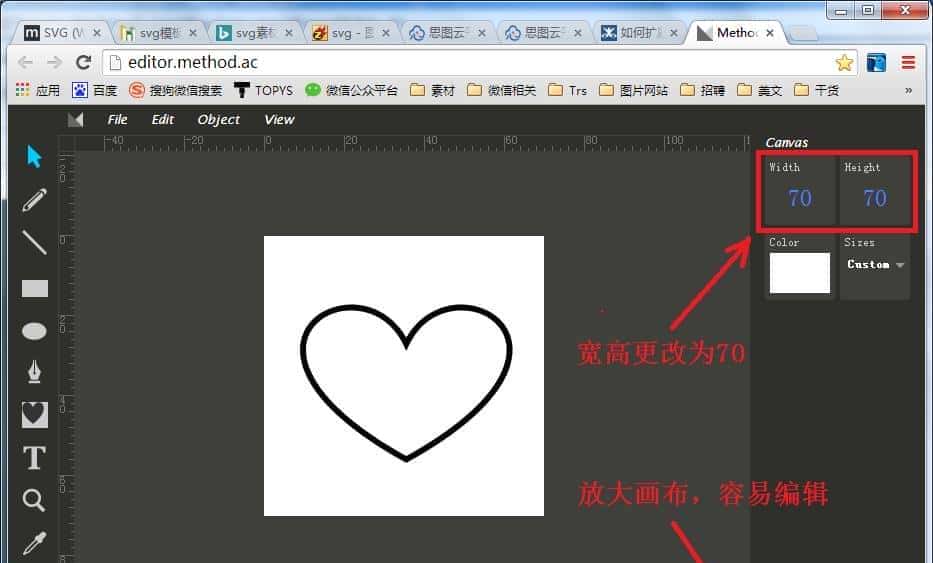Open the File menu
The height and width of the screenshot is (563, 933).
[117, 120]
